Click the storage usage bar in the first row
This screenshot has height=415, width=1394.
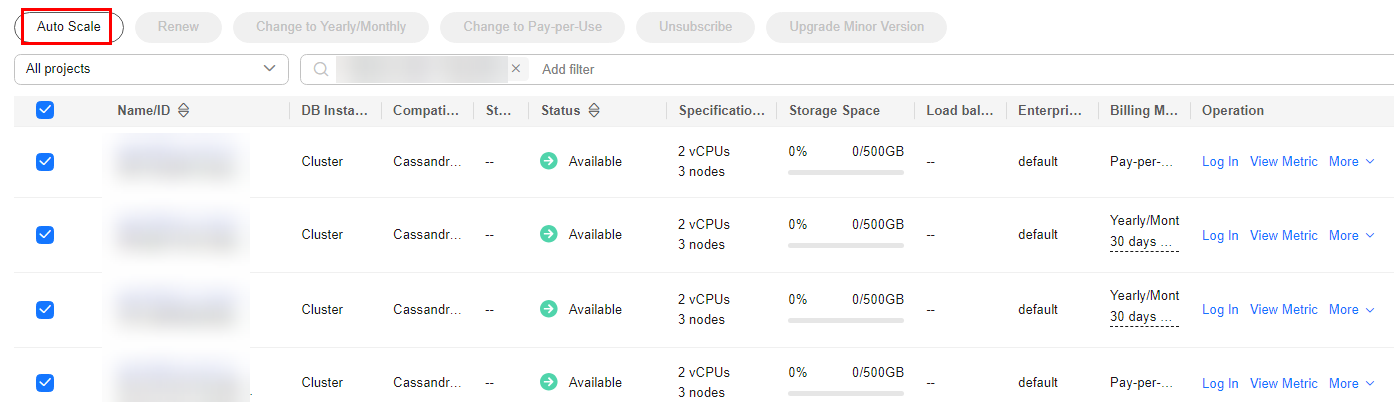click(846, 172)
